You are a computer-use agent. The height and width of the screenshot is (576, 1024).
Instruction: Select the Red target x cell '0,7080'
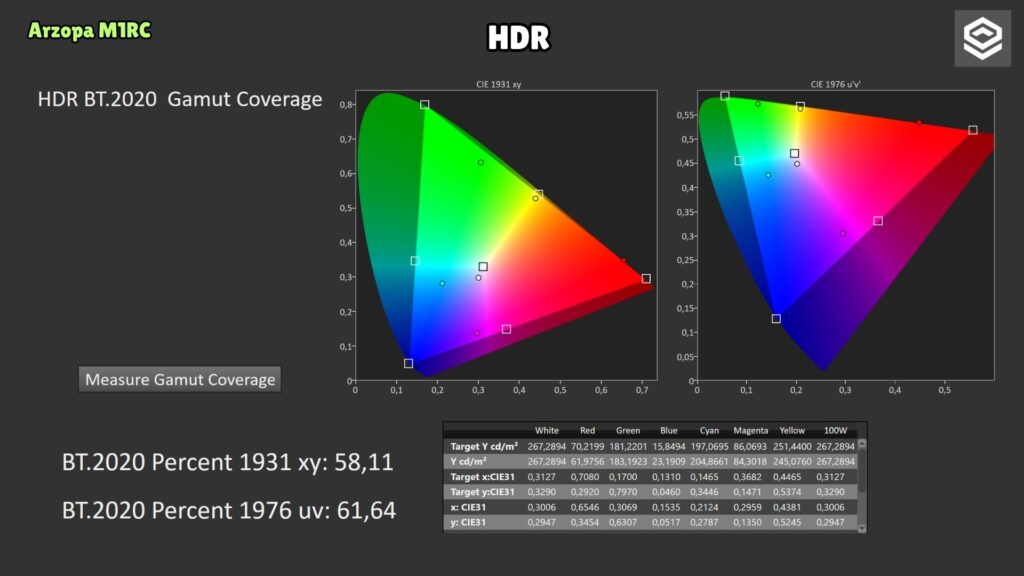coord(587,477)
